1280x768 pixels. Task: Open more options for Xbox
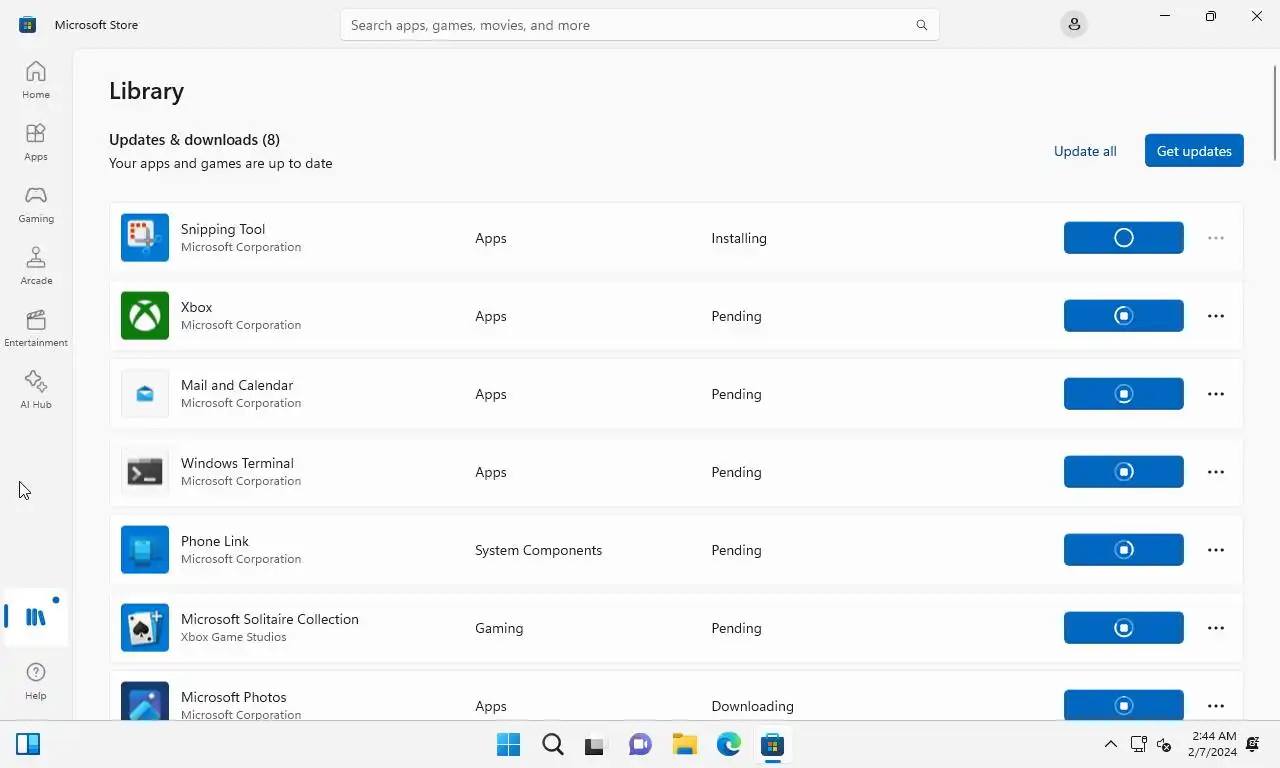1216,316
